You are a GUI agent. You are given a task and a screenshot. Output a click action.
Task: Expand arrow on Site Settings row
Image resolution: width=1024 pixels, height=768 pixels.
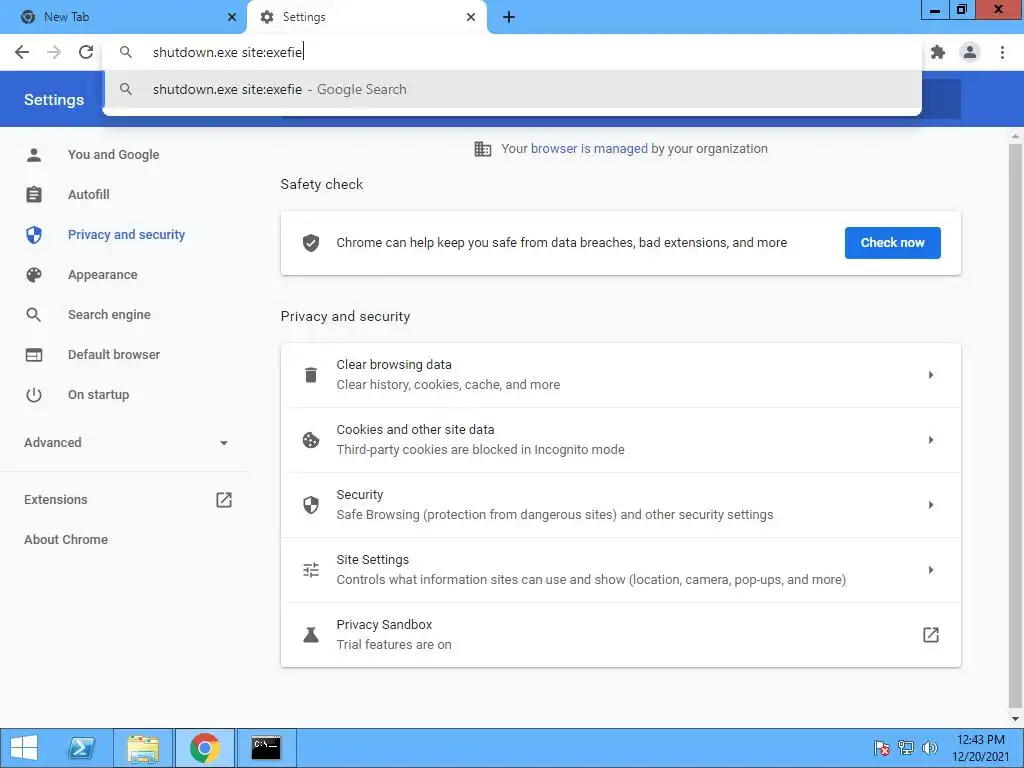931,570
